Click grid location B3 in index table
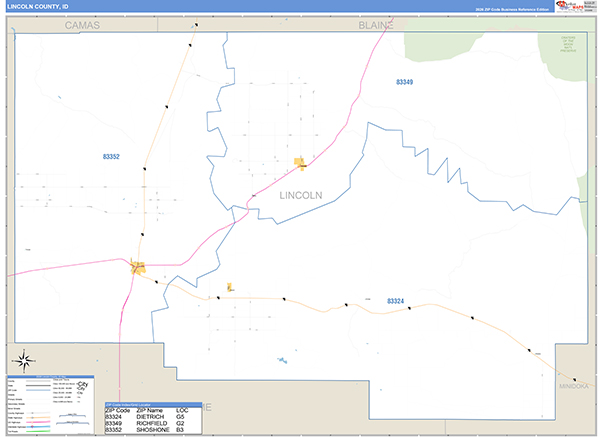This screenshot has height=437, width=600. [180, 430]
